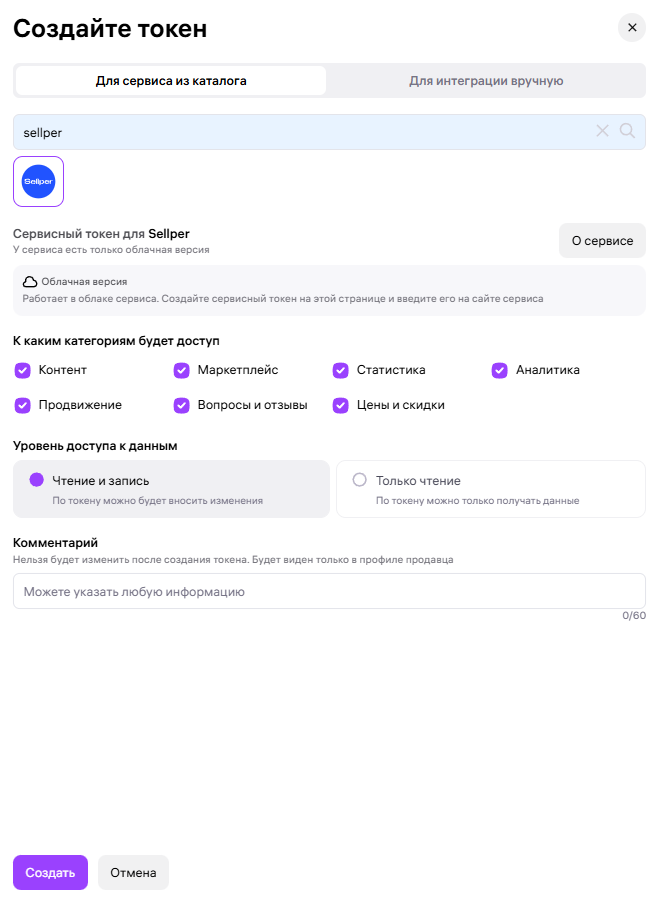Uncheck Вопросы и отзывы checkbox
Screen dimensions: 662x904
pyautogui.click(x=182, y=405)
